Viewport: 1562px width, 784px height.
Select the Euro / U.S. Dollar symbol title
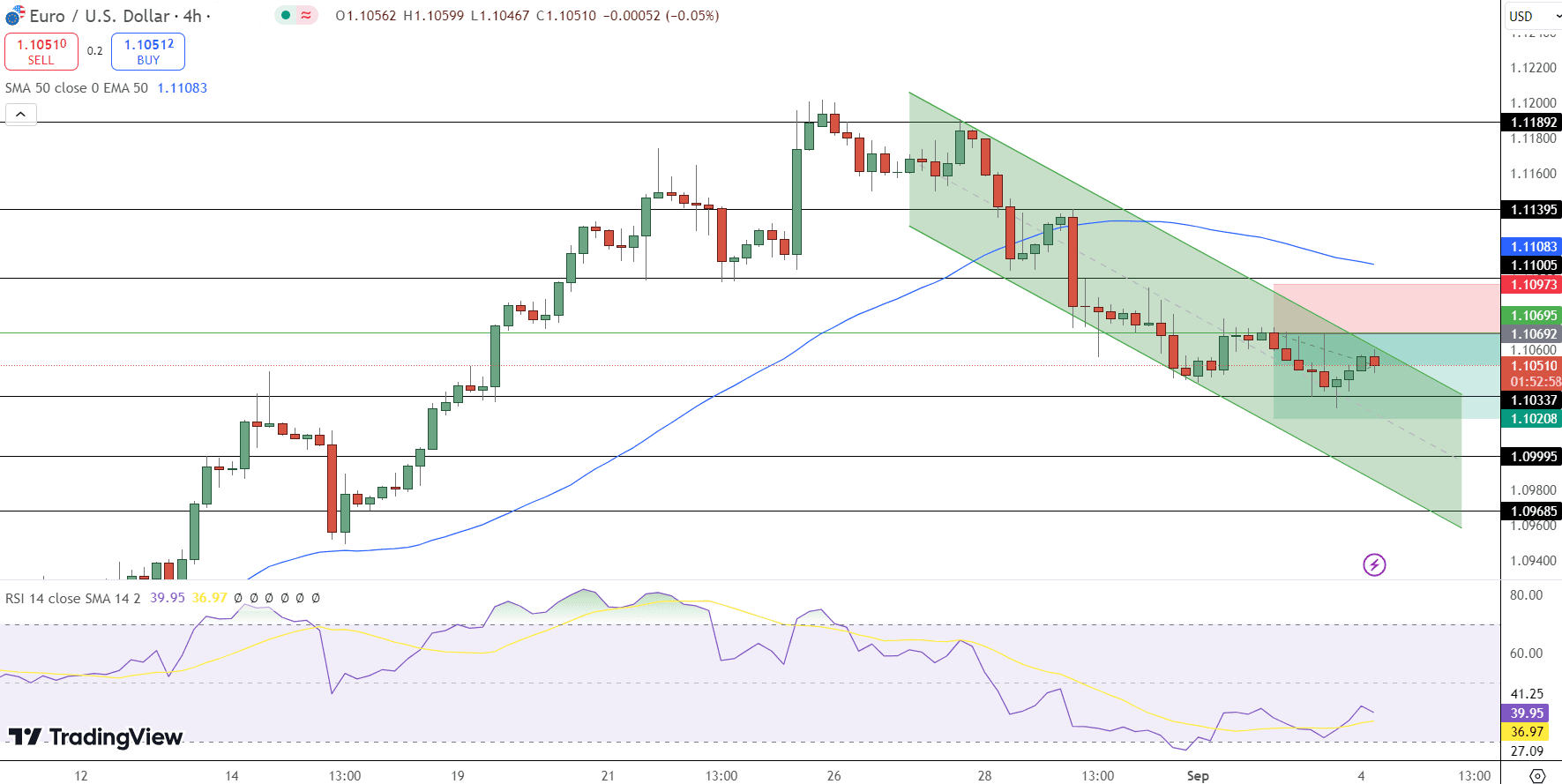pos(100,16)
